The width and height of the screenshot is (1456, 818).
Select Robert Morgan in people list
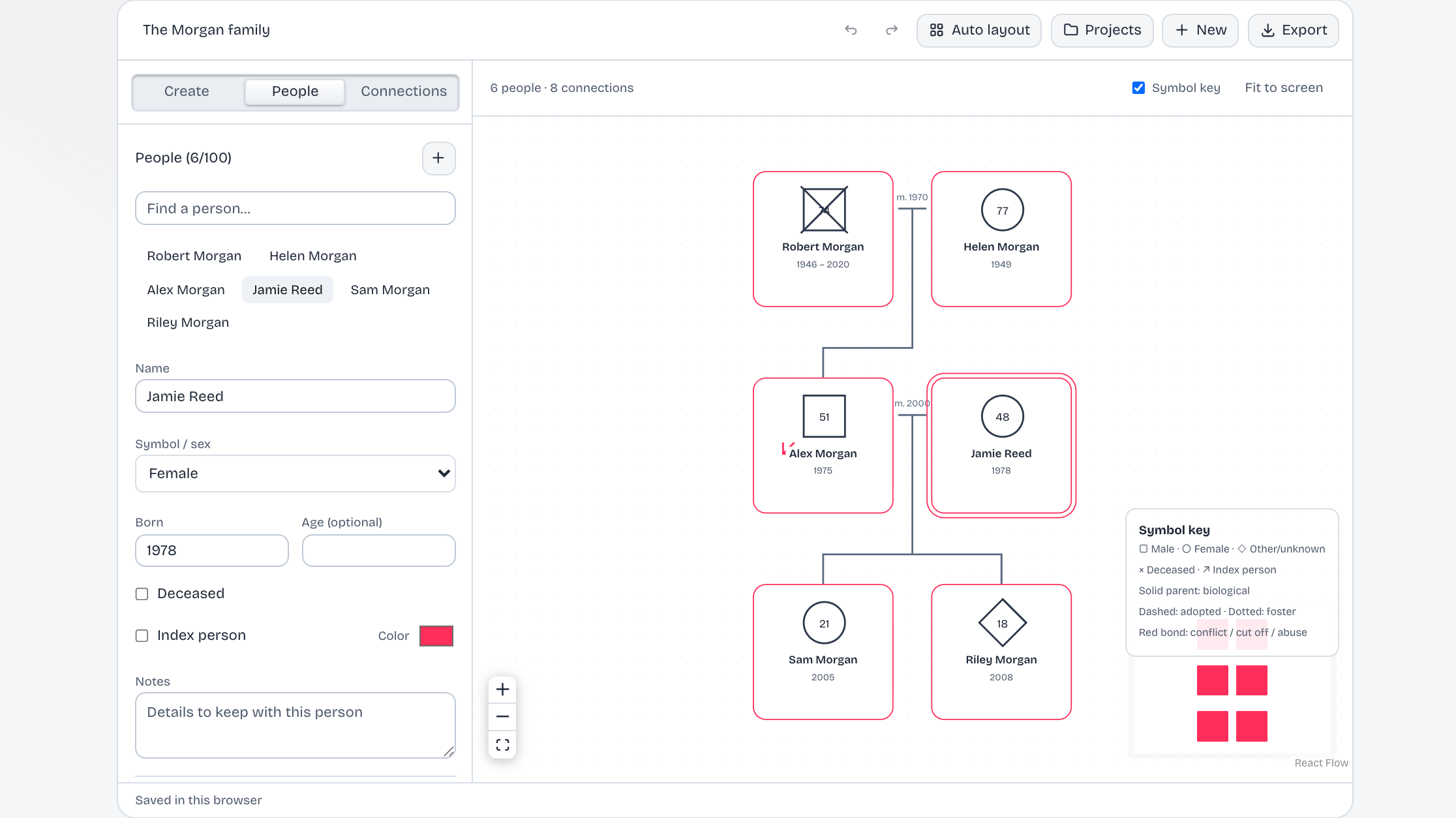[x=194, y=256]
